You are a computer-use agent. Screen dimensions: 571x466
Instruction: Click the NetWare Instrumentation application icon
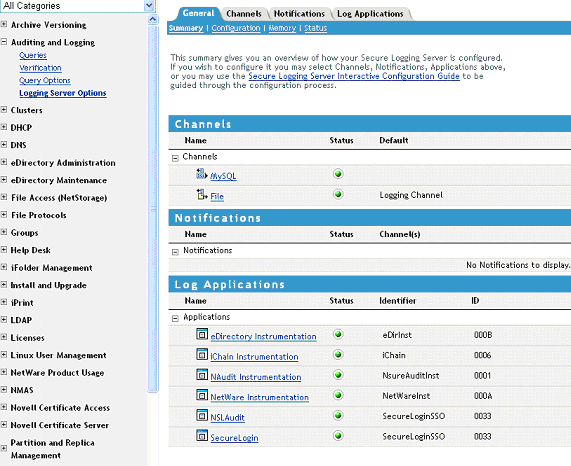tap(202, 395)
